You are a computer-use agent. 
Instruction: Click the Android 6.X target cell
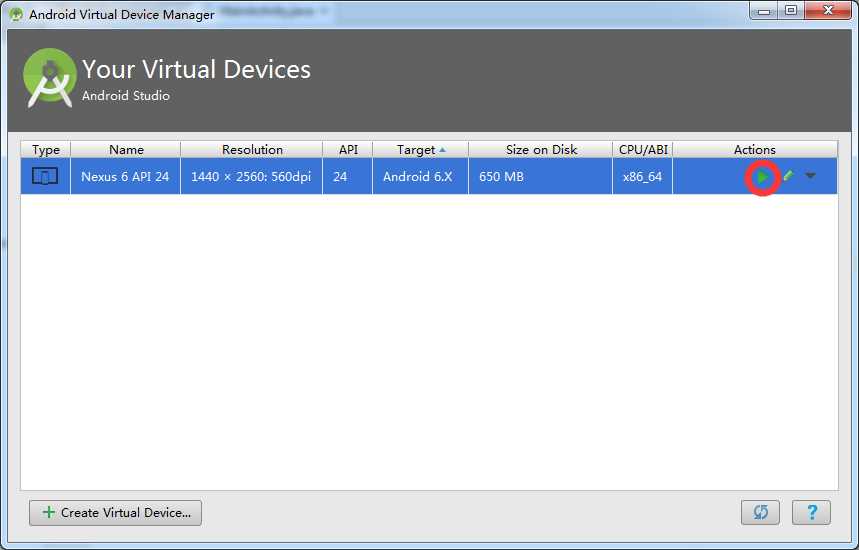[420, 176]
